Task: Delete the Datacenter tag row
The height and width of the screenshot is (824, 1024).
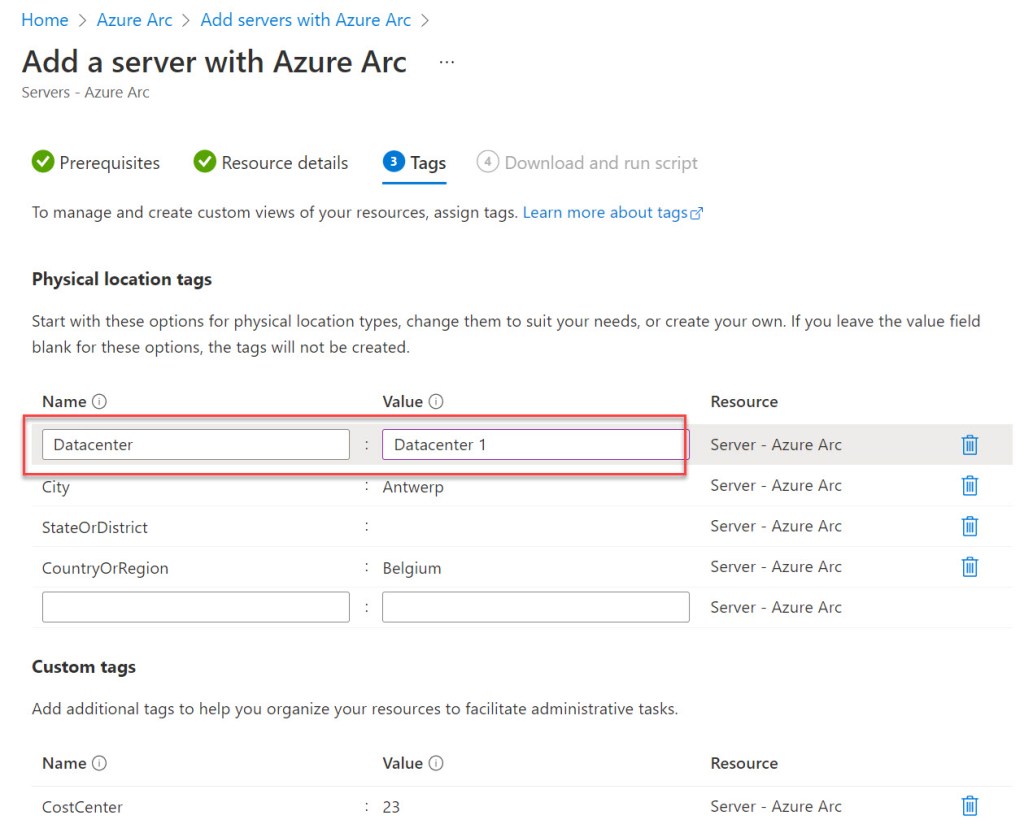Action: tap(969, 445)
